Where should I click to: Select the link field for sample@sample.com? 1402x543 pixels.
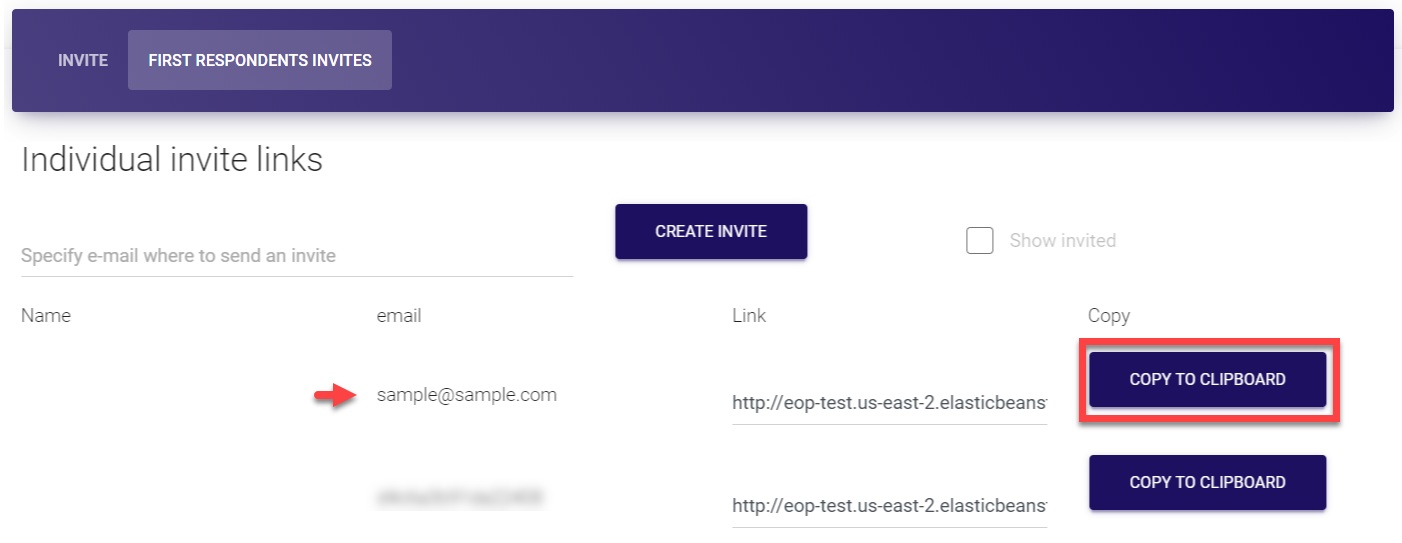[x=889, y=403]
